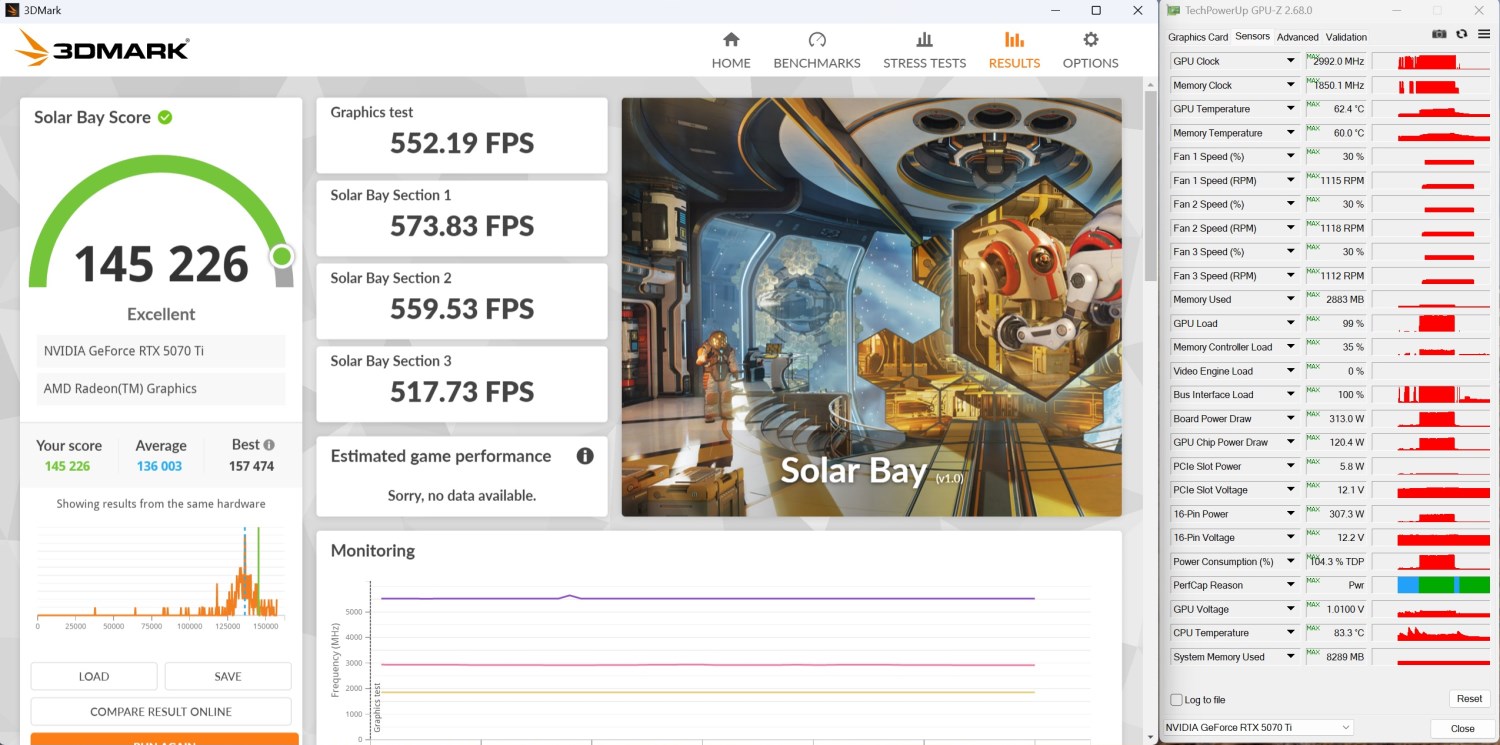1500x745 pixels.
Task: Switch to the Graphics Card tab
Action: coord(1197,37)
